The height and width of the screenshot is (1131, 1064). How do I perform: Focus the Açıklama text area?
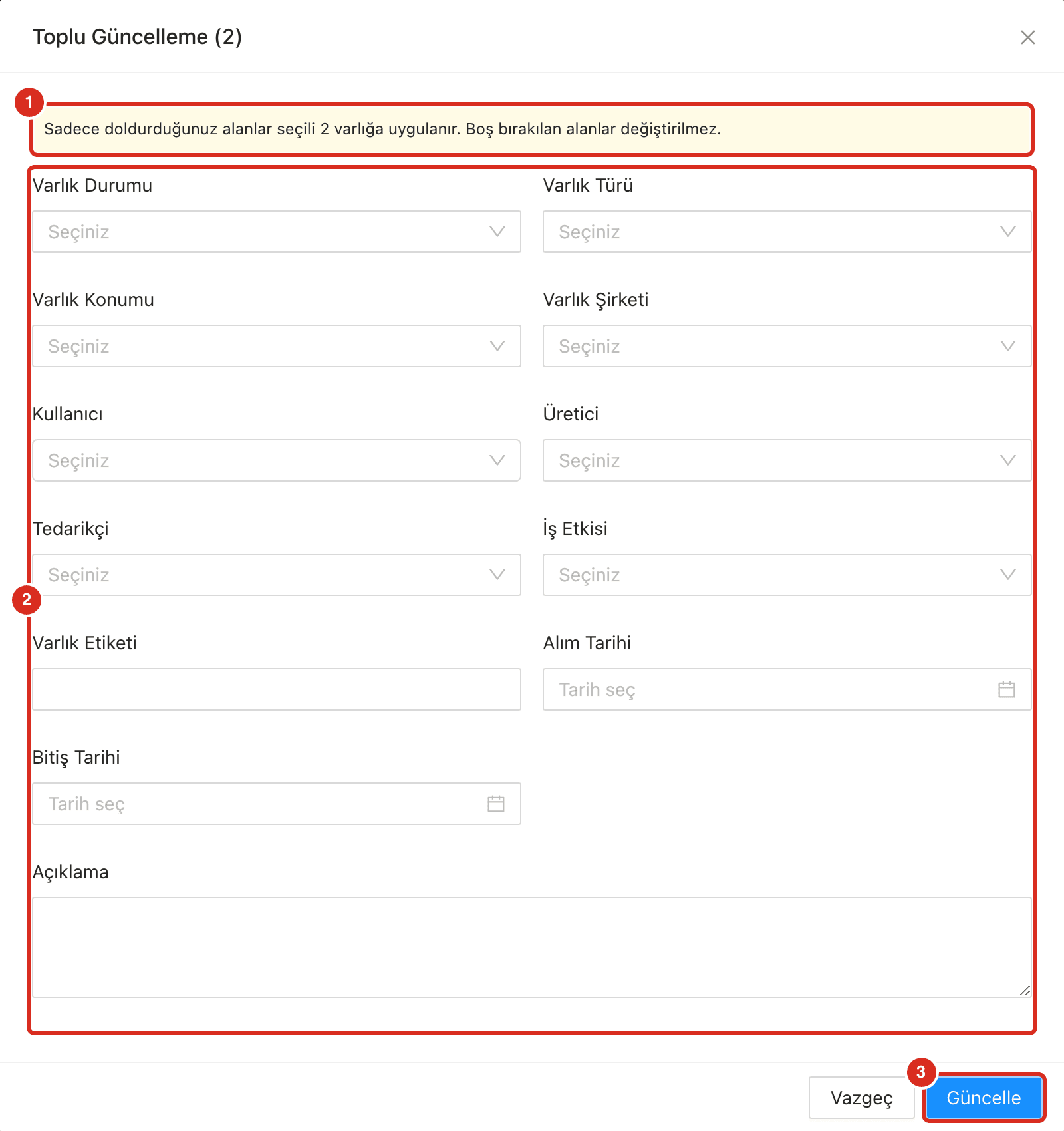(532, 947)
